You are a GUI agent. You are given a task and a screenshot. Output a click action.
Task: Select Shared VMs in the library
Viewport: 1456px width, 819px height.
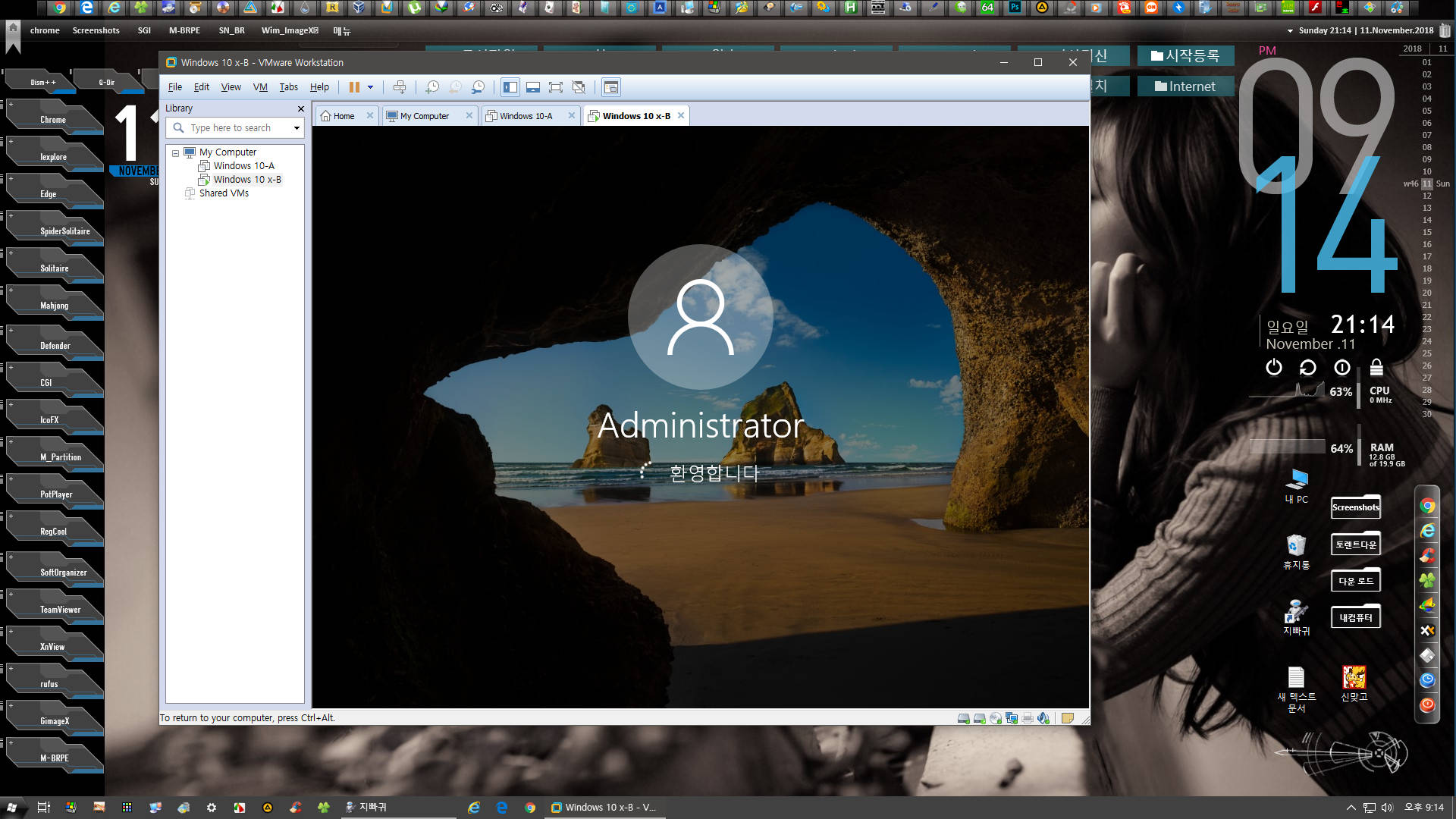(224, 193)
